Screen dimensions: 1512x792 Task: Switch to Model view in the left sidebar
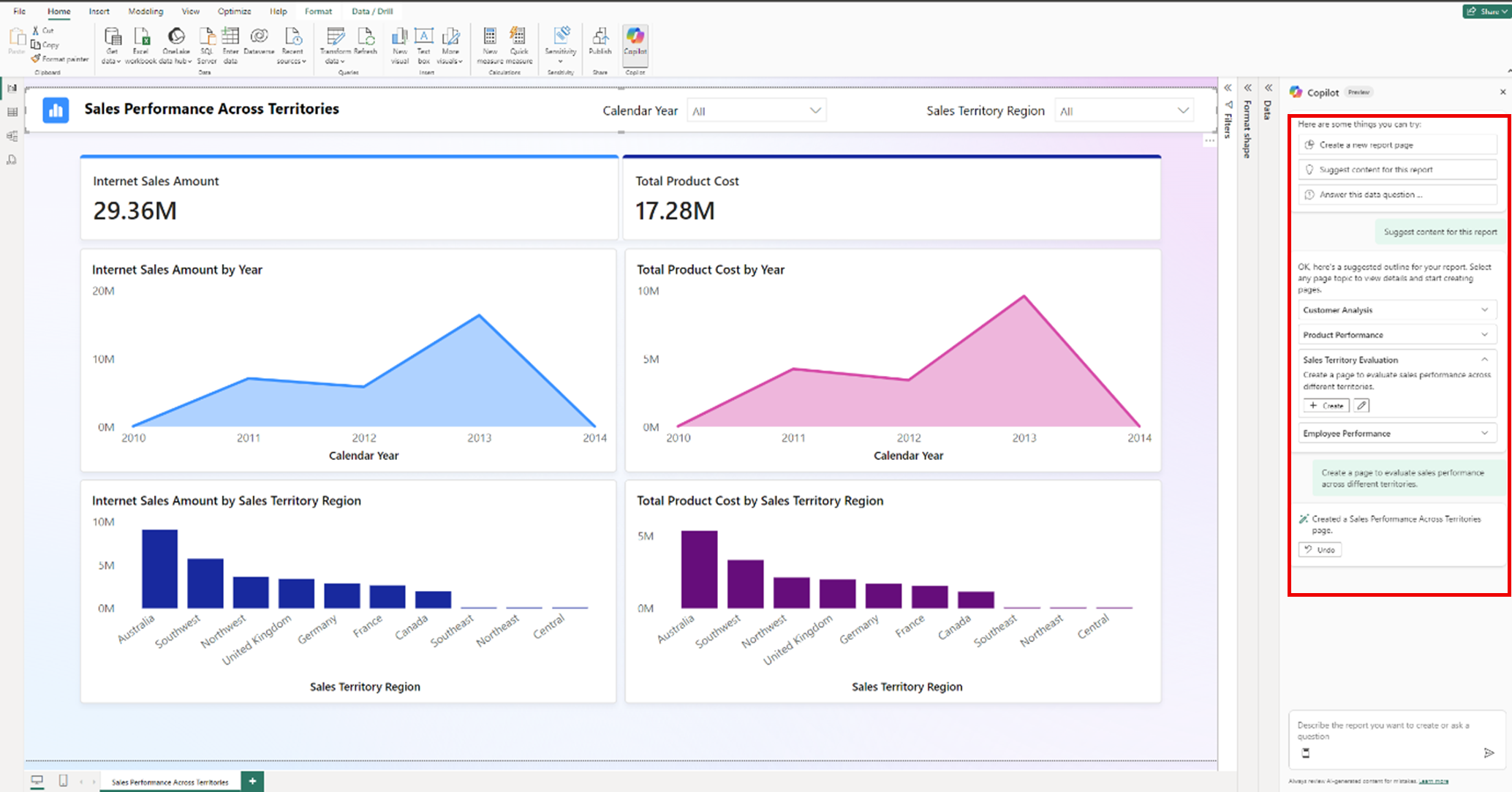[12, 136]
